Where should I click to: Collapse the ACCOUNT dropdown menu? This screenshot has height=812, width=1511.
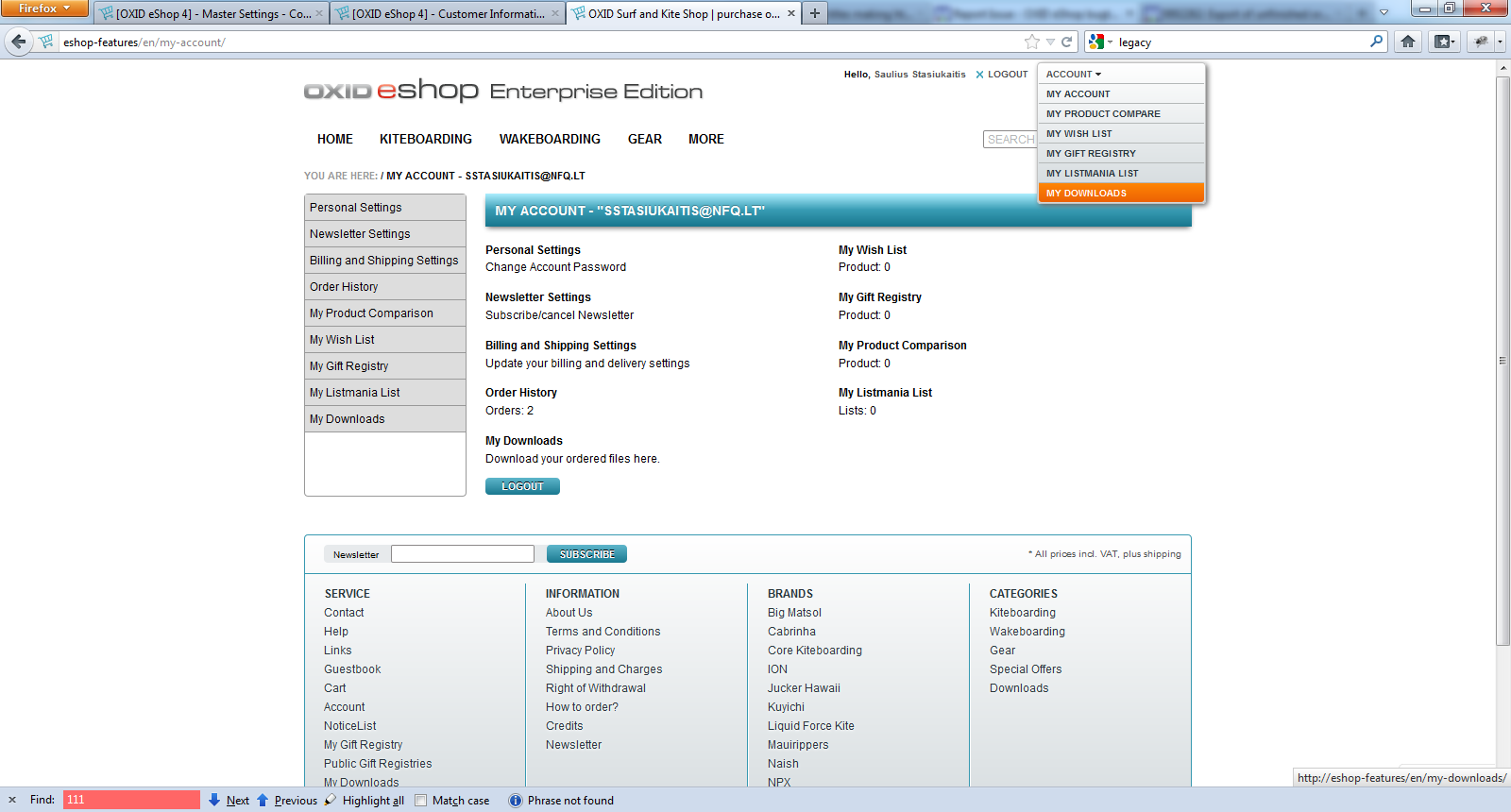click(x=1073, y=74)
